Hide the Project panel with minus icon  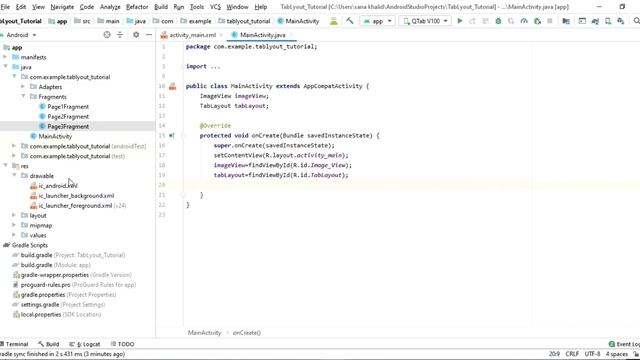pos(149,35)
